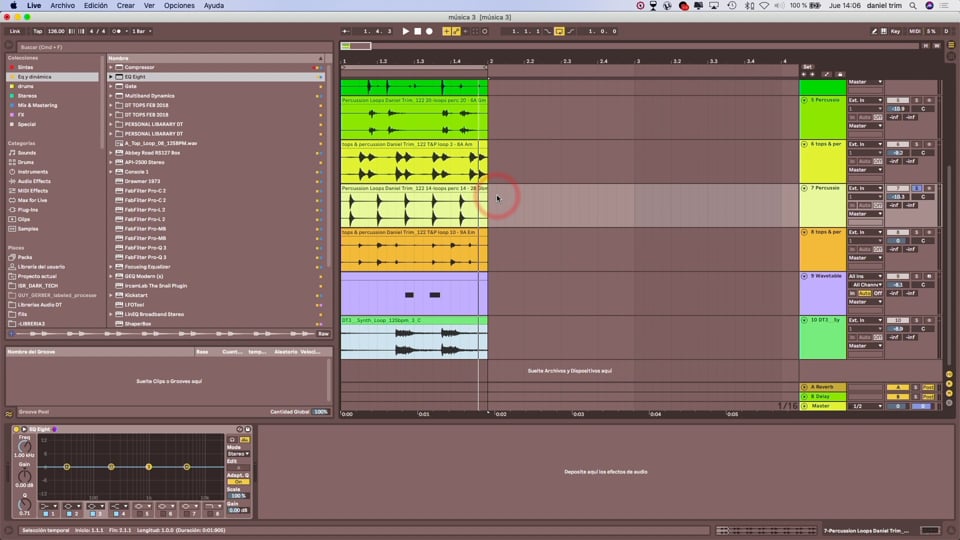960x540 pixels.
Task: Open the Ayuda menu
Action: (x=214, y=6)
